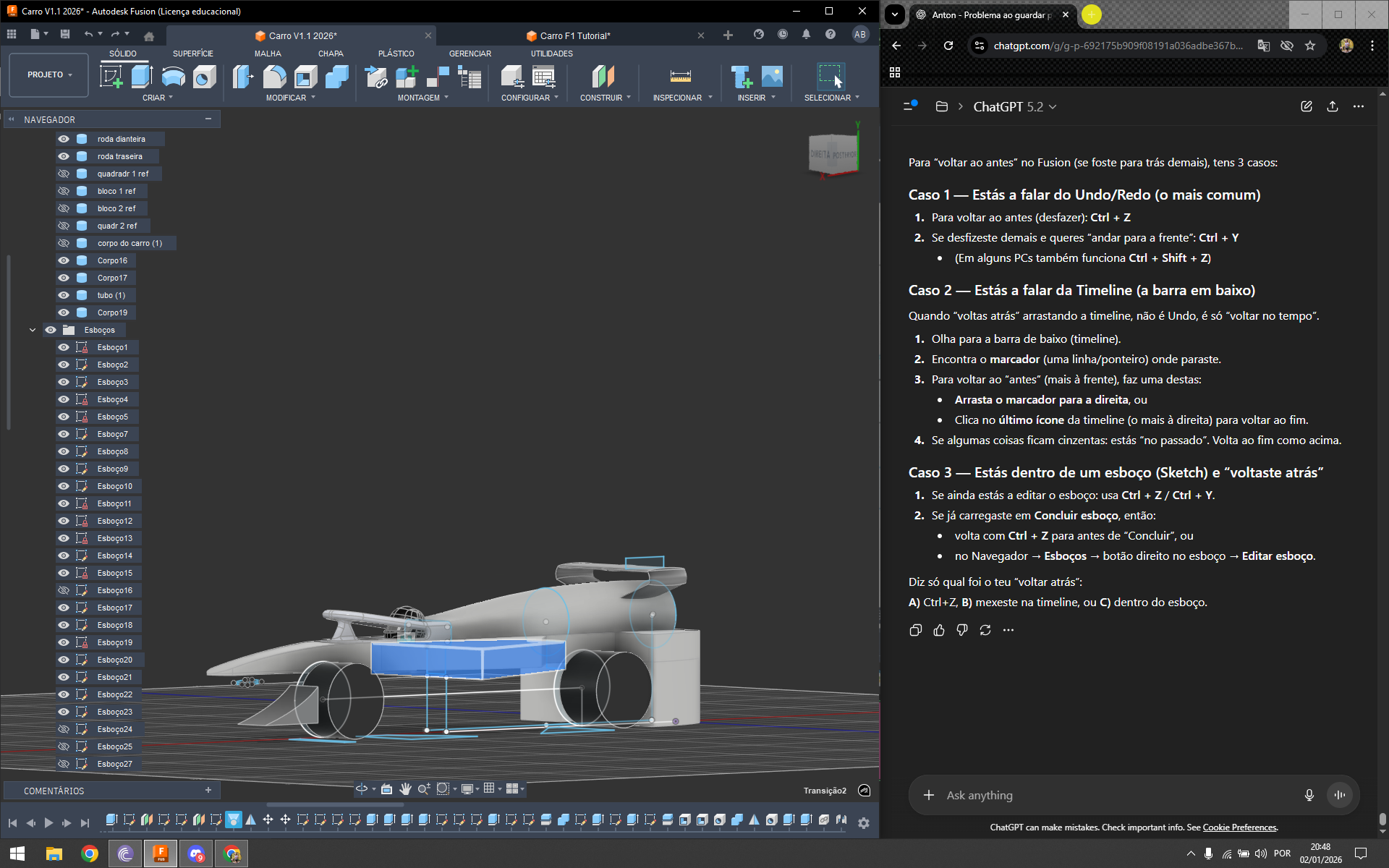The height and width of the screenshot is (868, 1389).
Task: Click the ViewCube orientation cube
Action: (x=833, y=153)
